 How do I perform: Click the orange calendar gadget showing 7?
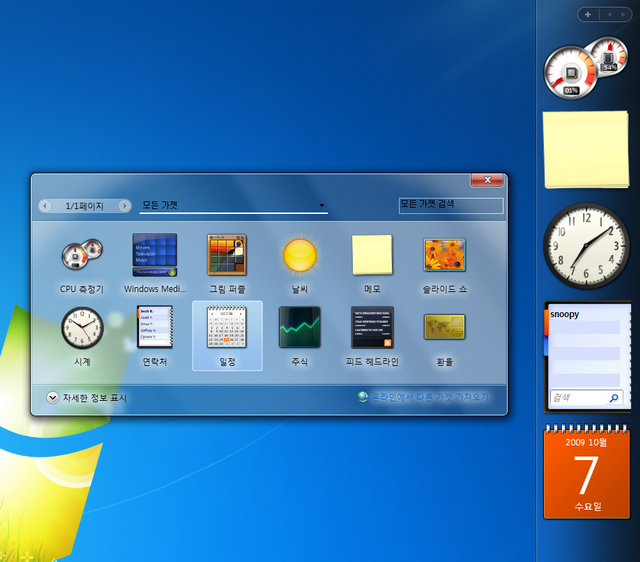click(x=587, y=472)
